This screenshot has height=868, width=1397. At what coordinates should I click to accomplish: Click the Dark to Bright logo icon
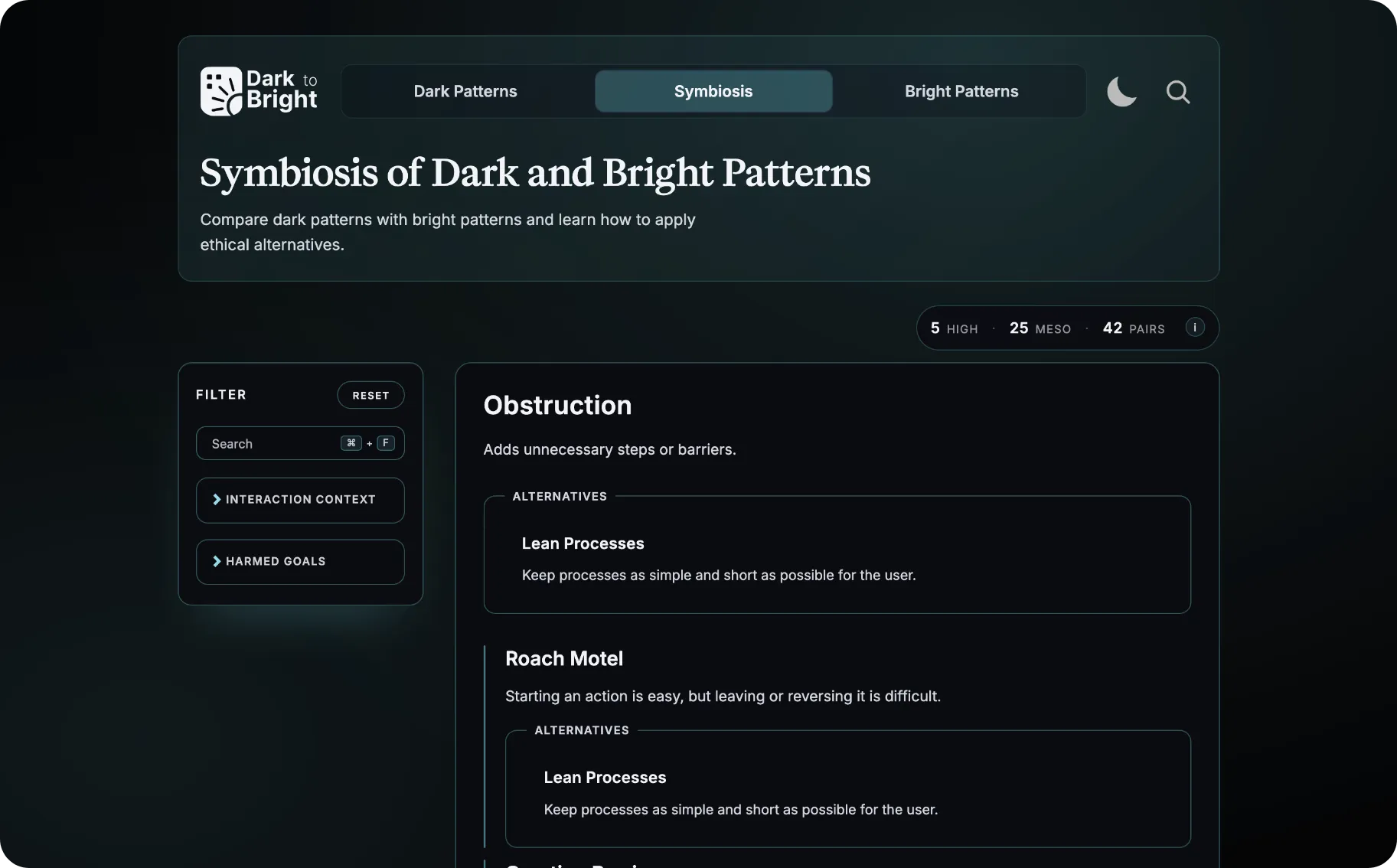click(220, 90)
